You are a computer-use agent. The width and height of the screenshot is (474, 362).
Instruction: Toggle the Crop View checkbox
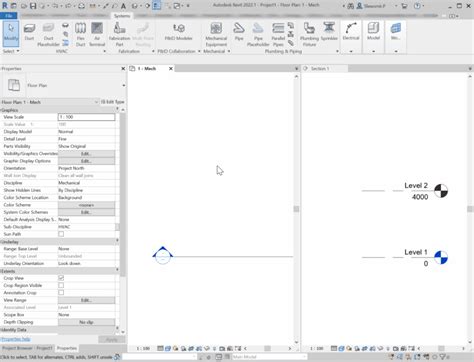[x=61, y=278]
